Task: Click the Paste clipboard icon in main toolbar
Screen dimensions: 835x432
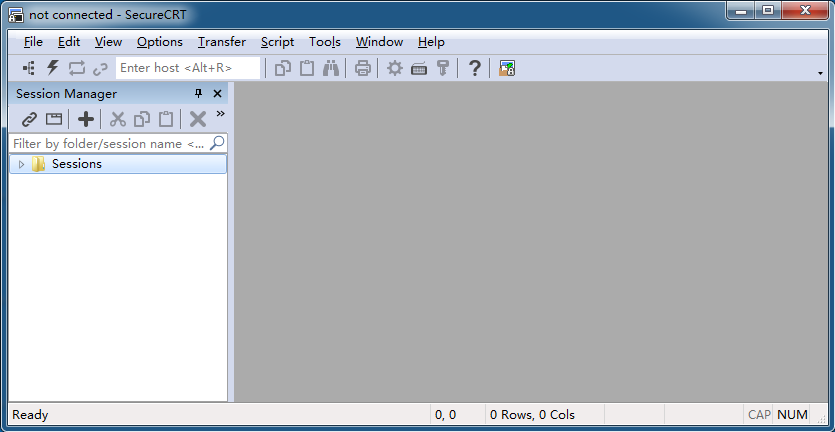Action: pos(307,68)
